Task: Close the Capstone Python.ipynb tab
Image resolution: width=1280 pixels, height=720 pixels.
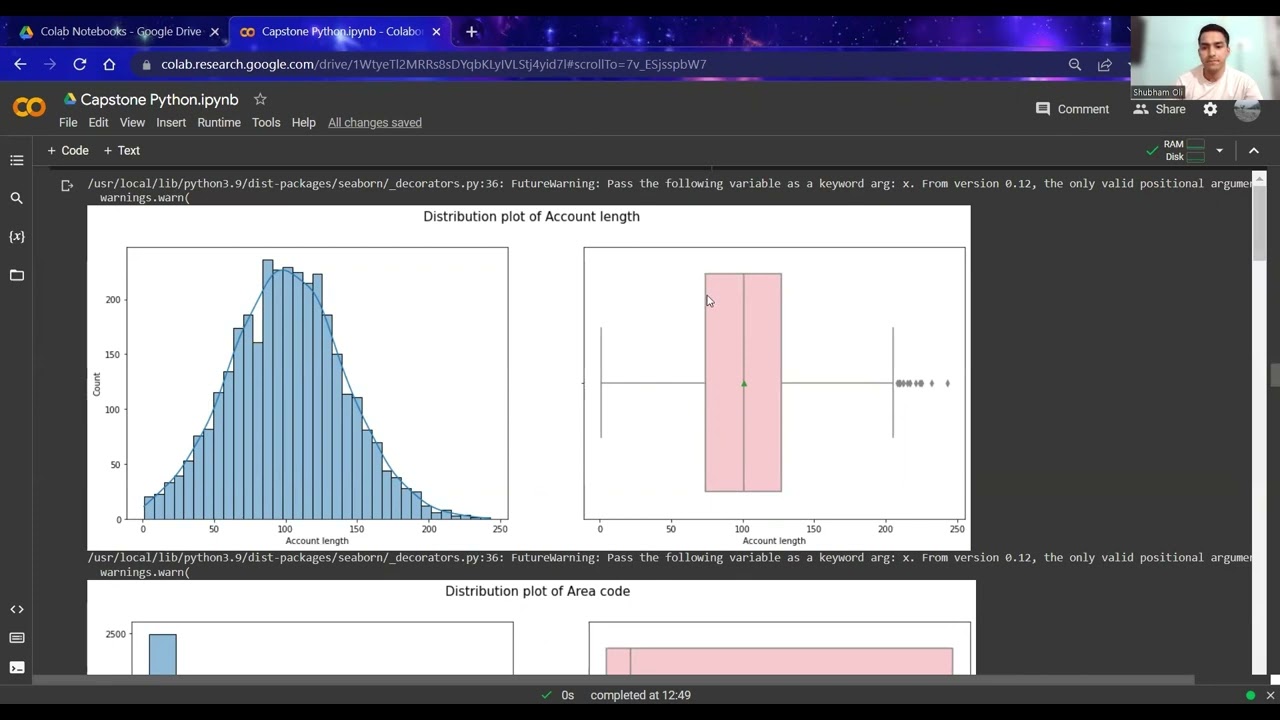Action: [x=436, y=31]
